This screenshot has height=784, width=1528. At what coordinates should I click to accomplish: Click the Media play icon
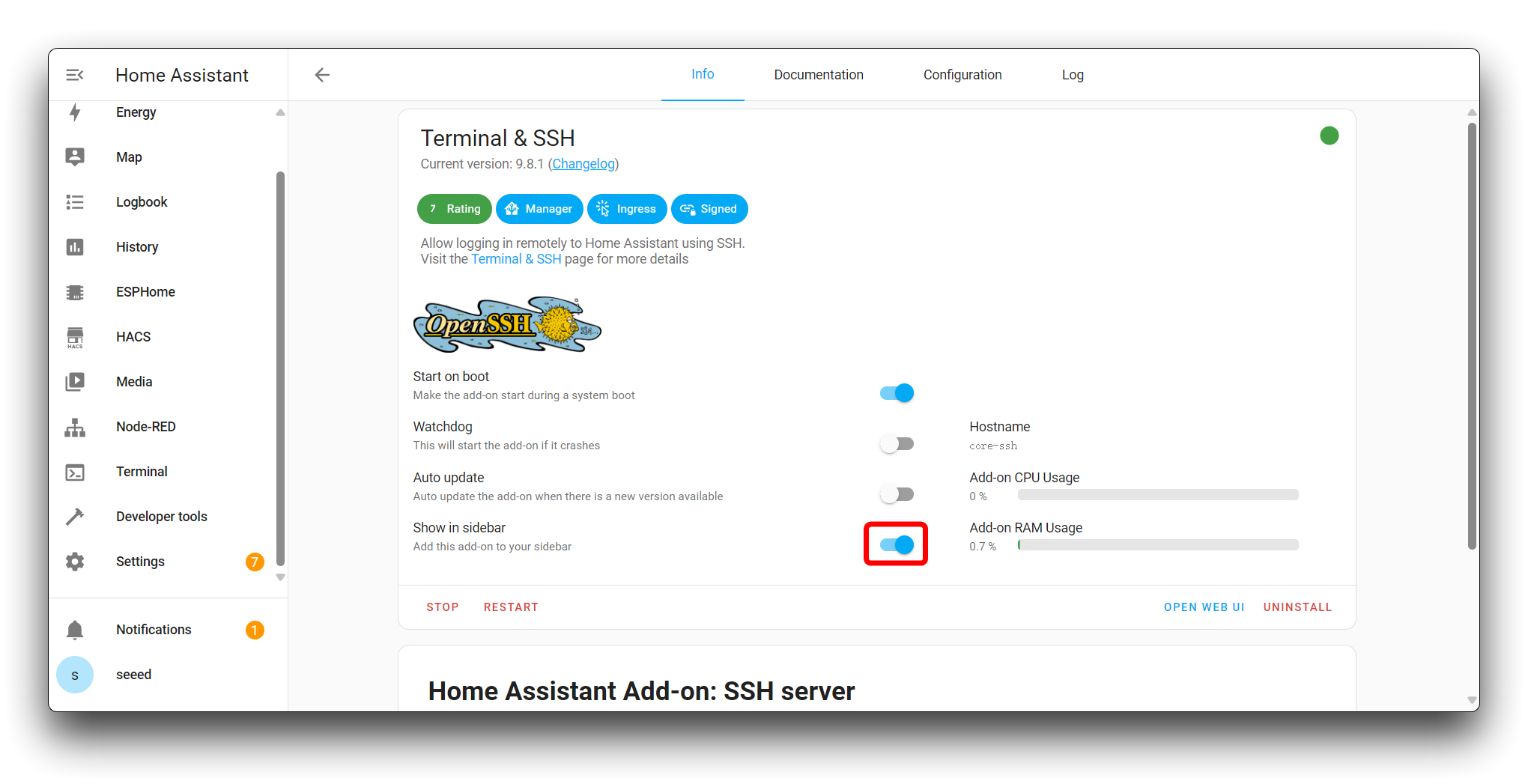75,382
